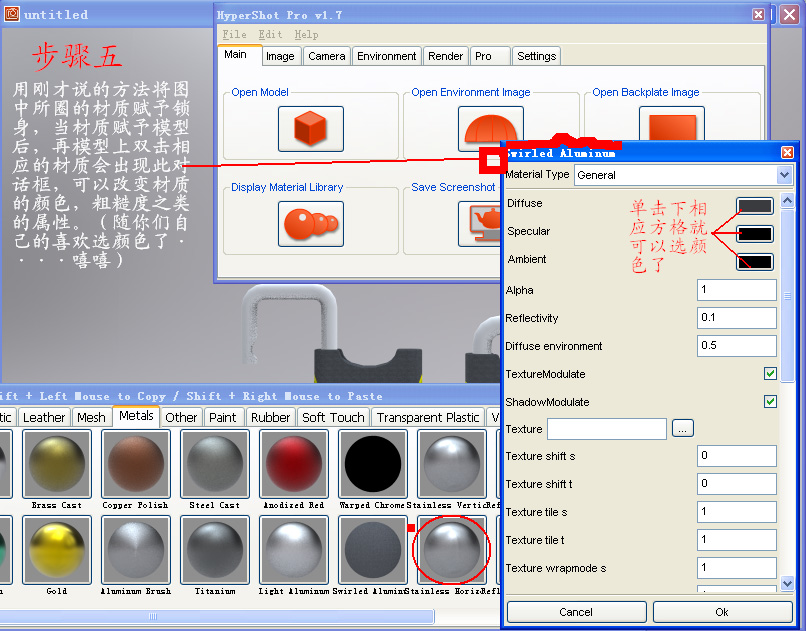Switch to the Environment tab

tap(387, 56)
